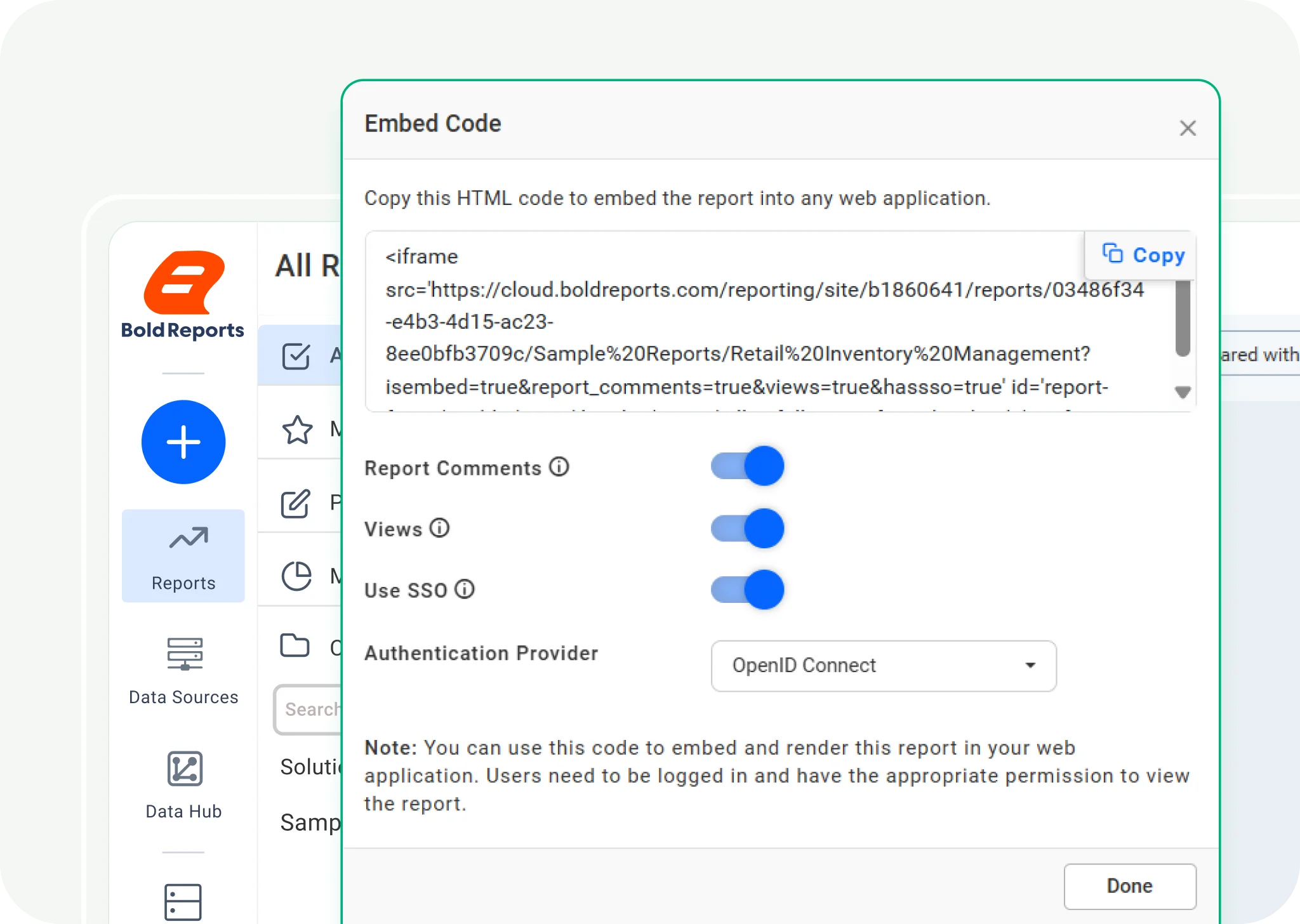This screenshot has width=1300, height=924.
Task: Expand the OpenID Connect selector
Action: tap(1030, 666)
